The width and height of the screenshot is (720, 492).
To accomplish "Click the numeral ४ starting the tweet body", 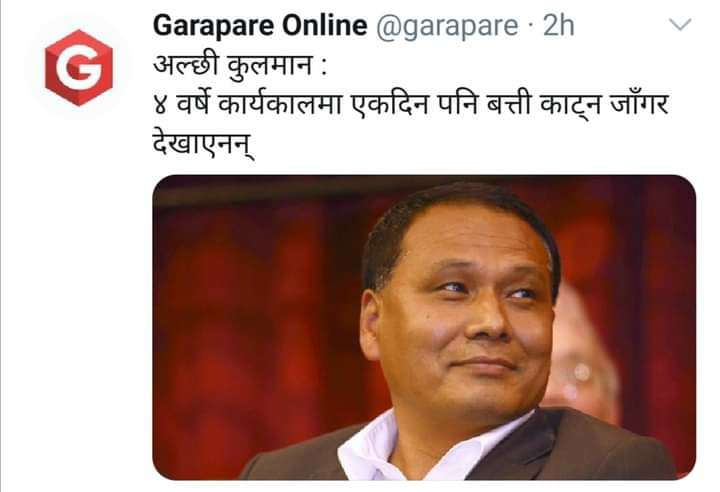I will pyautogui.click(x=160, y=106).
